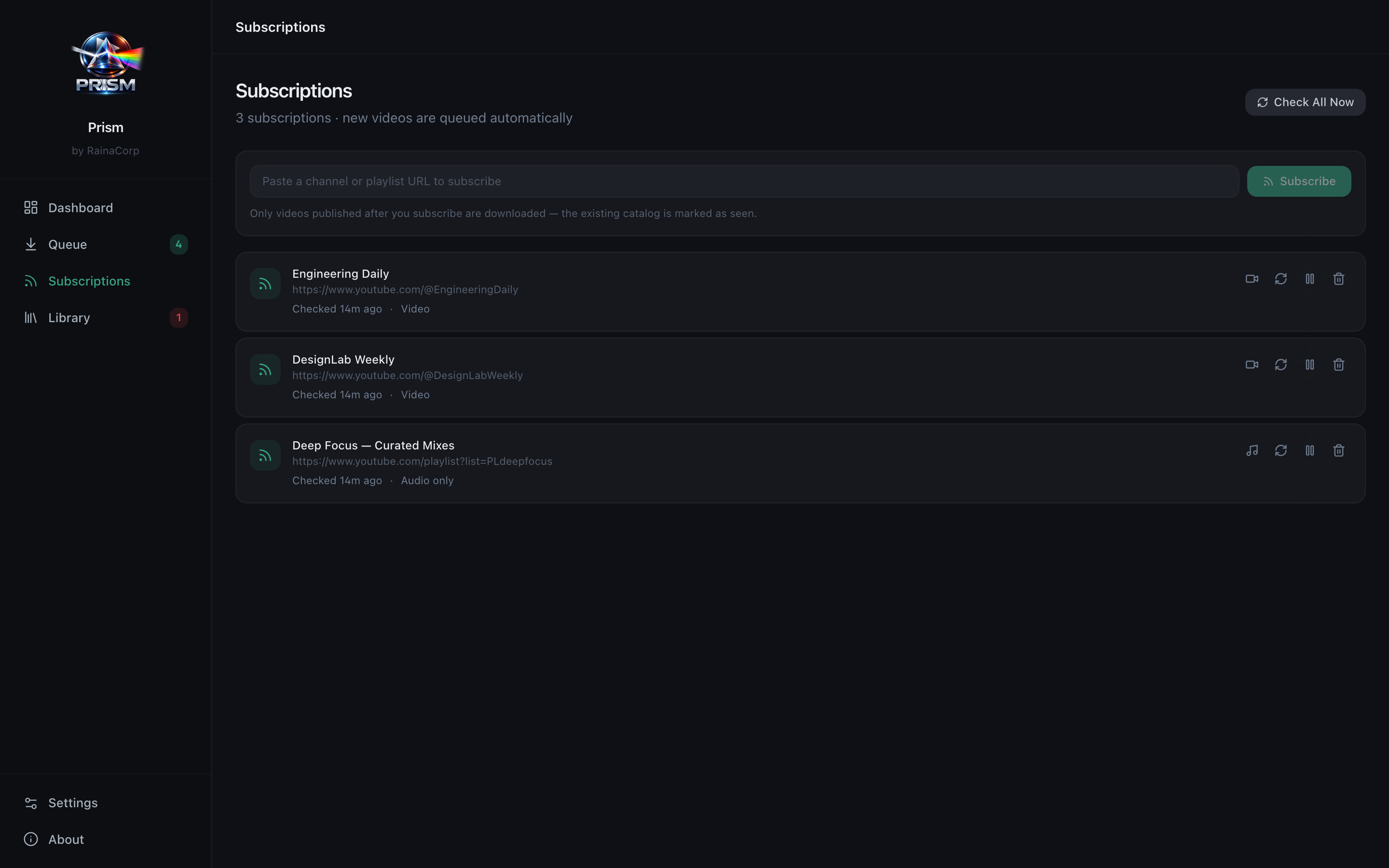Delete the Engineering Daily subscription
1389x868 pixels.
1338,279
